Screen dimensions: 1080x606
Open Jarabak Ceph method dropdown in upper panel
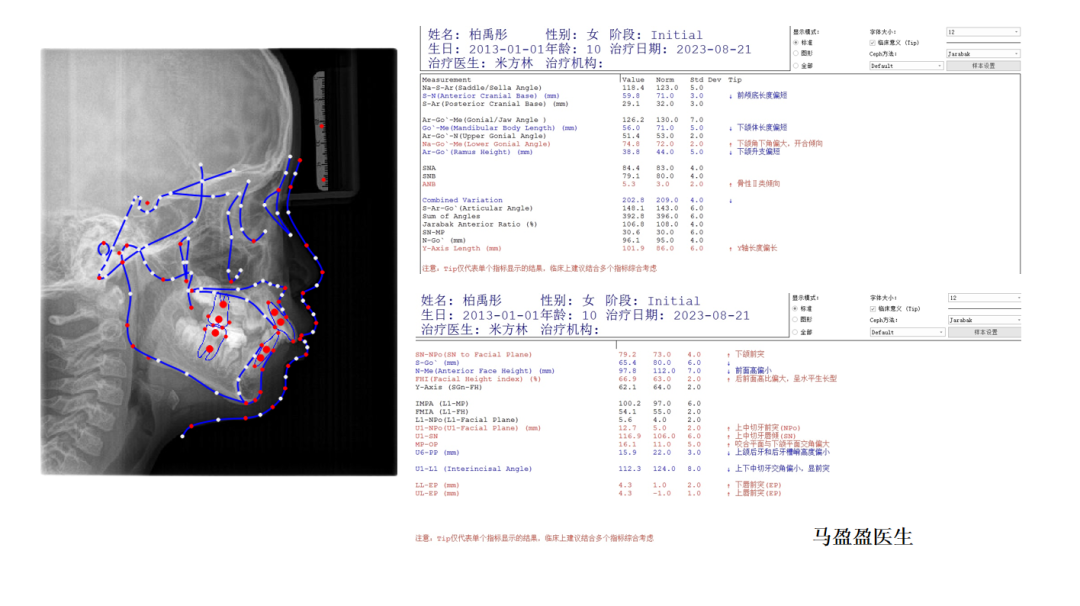coord(983,53)
